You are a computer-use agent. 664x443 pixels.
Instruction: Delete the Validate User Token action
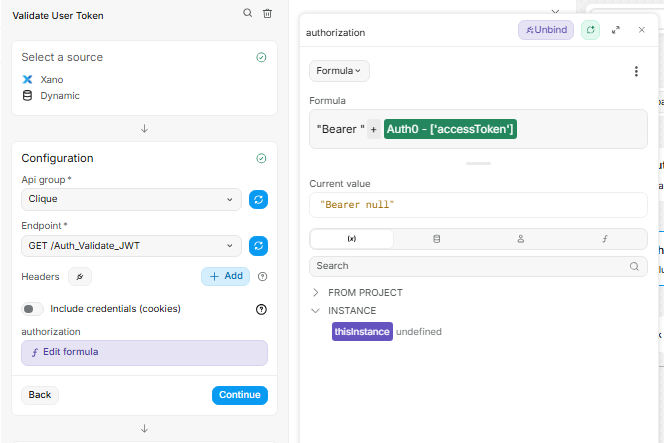[x=267, y=14]
